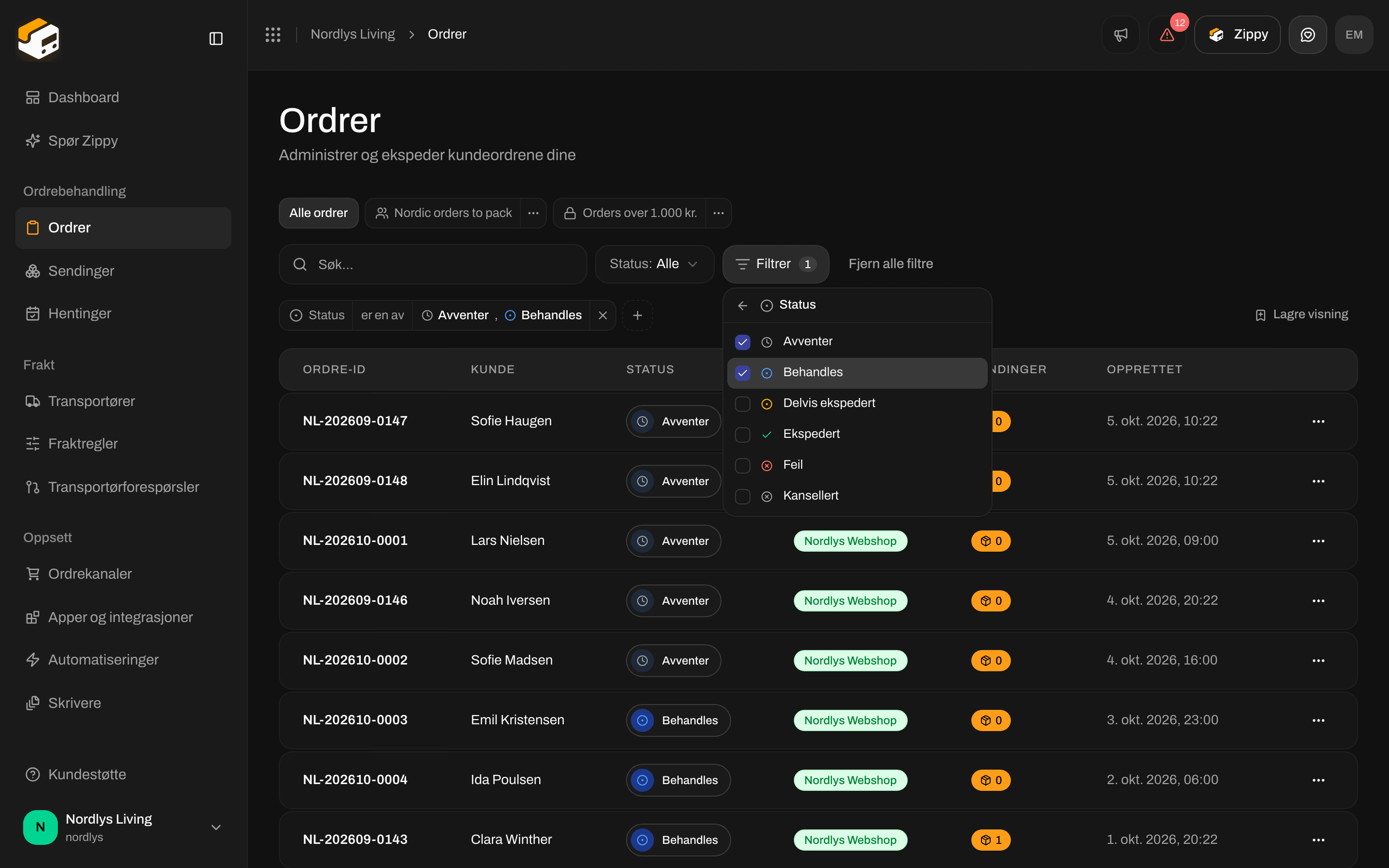Screen dimensions: 1389x868
Task: Toggle the Filtrer dropdown button
Action: click(776, 264)
